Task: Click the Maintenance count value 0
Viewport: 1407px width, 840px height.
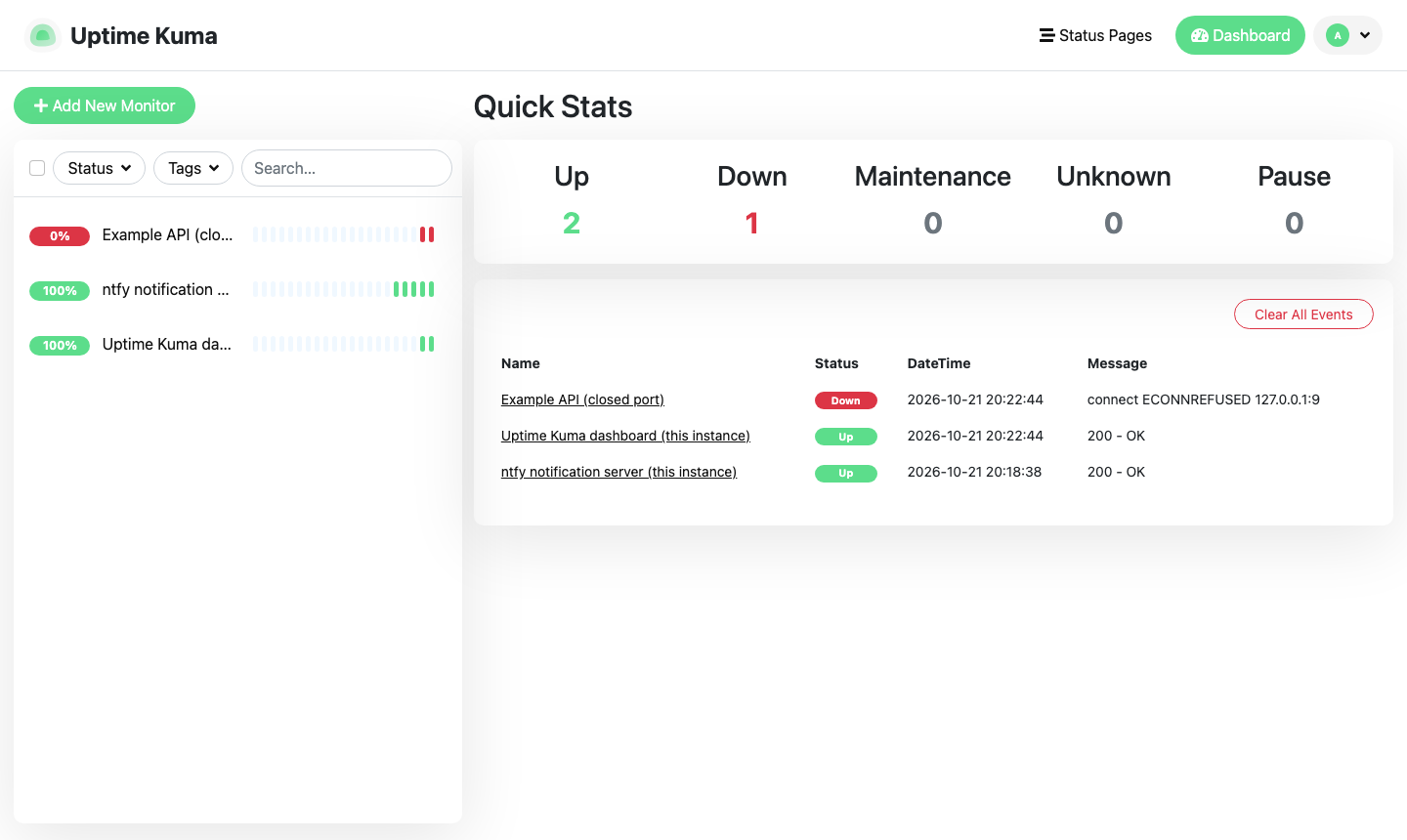Action: (x=933, y=223)
